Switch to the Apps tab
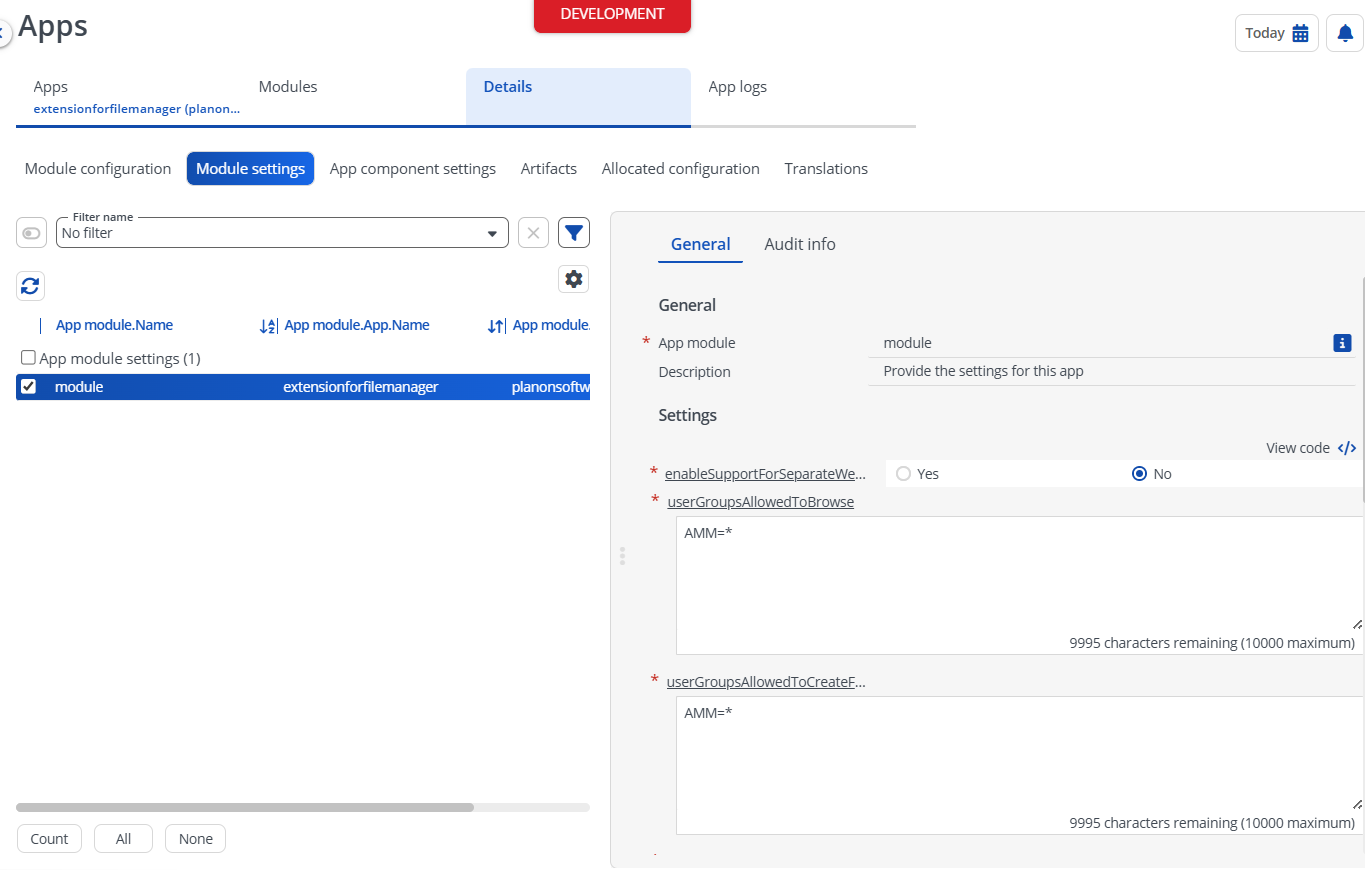 click(x=128, y=96)
